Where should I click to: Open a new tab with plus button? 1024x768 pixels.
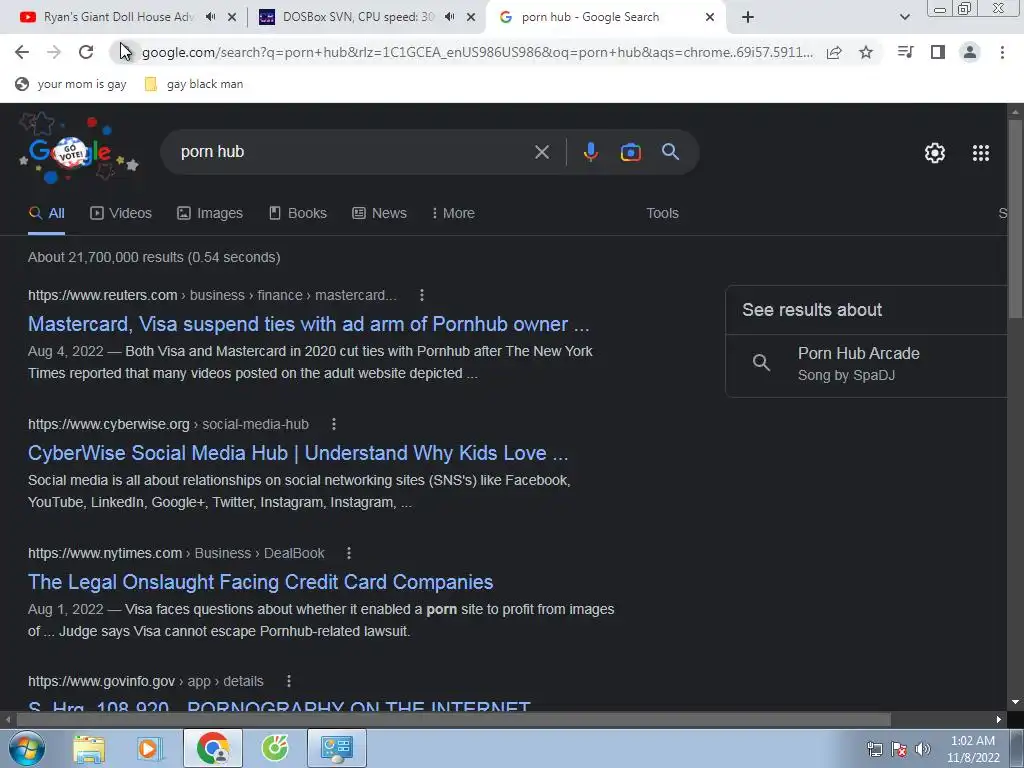(748, 18)
